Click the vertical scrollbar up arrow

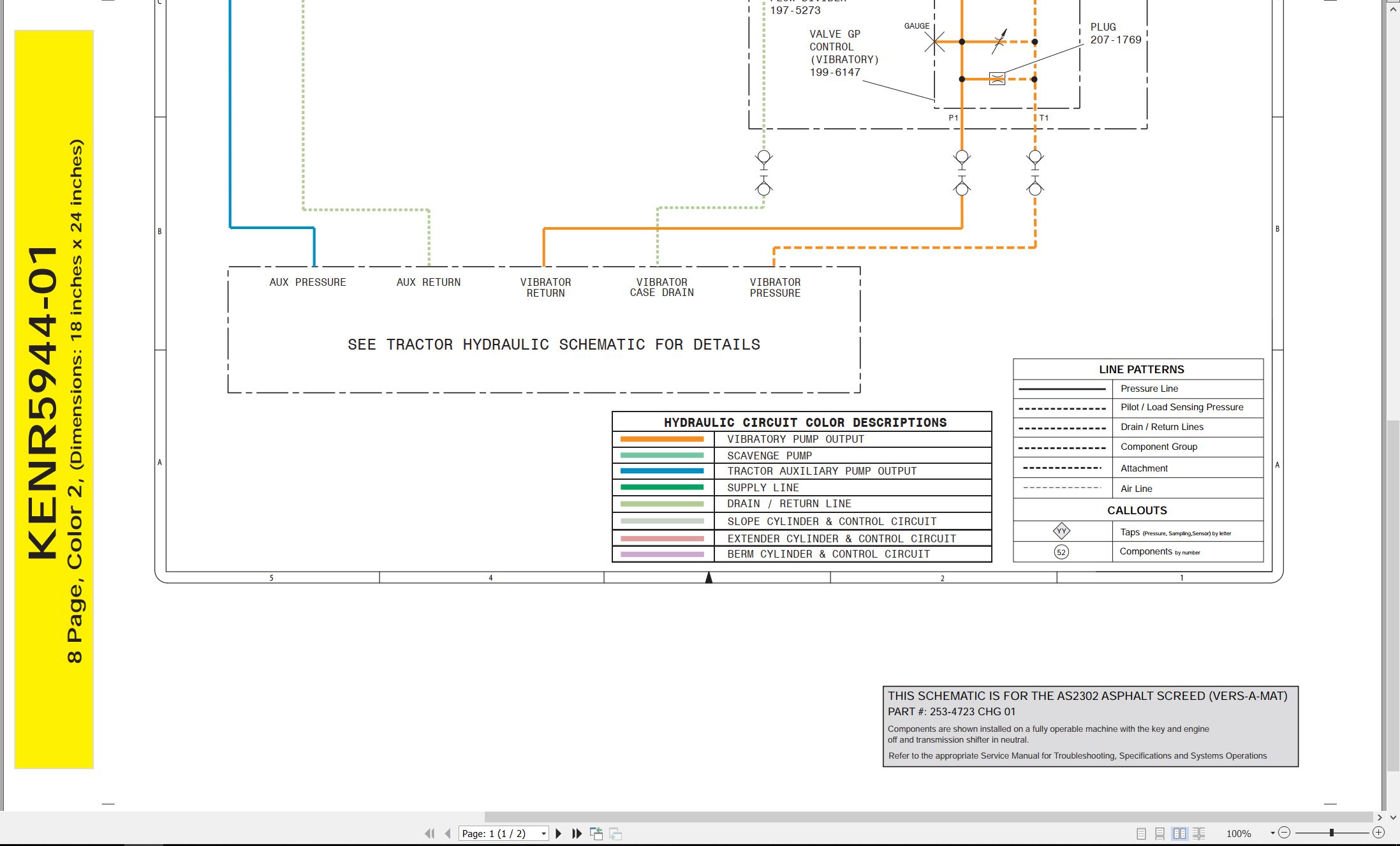point(1394,9)
